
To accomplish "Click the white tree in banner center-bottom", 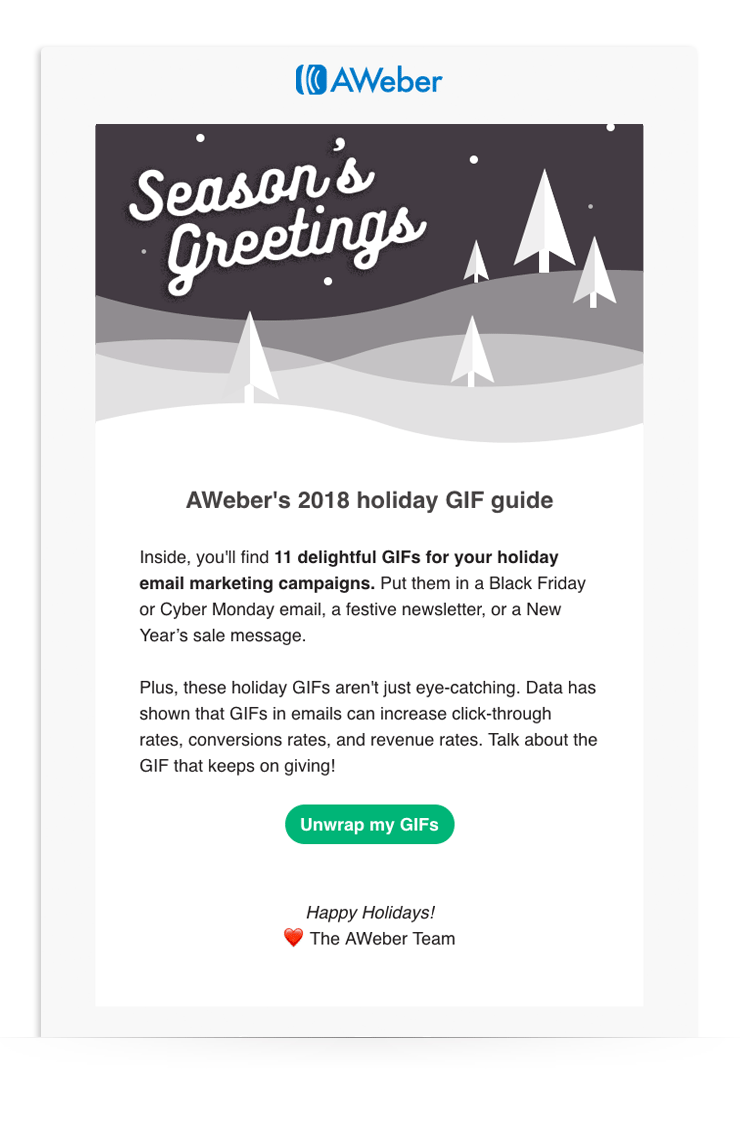I will tap(472, 351).
